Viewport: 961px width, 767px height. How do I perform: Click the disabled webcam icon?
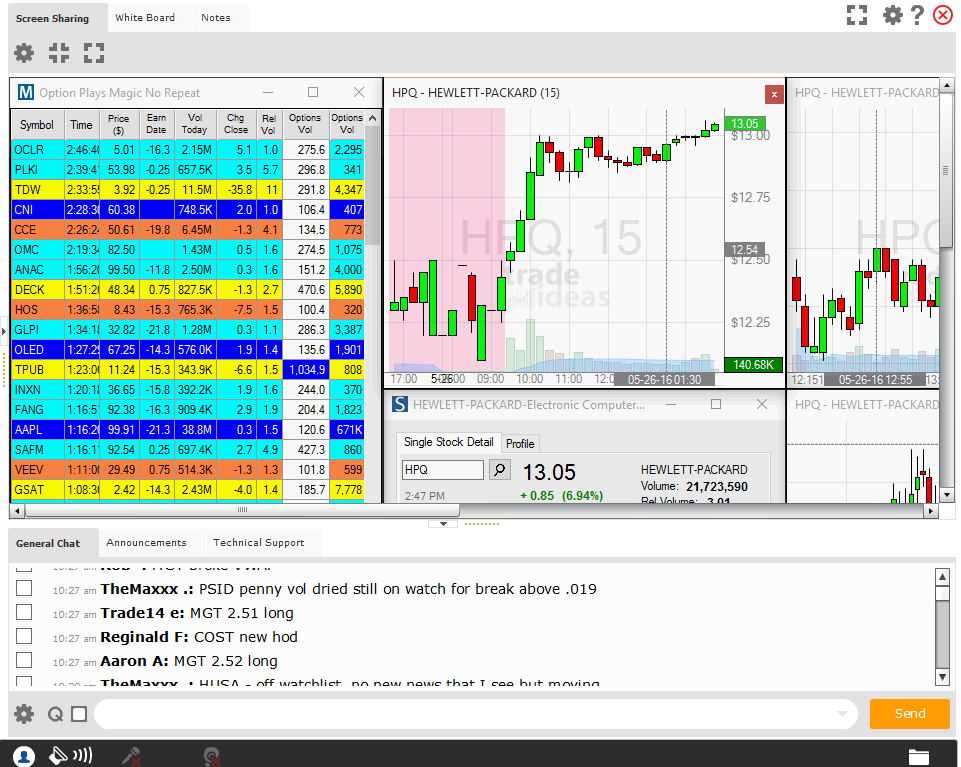click(x=211, y=757)
